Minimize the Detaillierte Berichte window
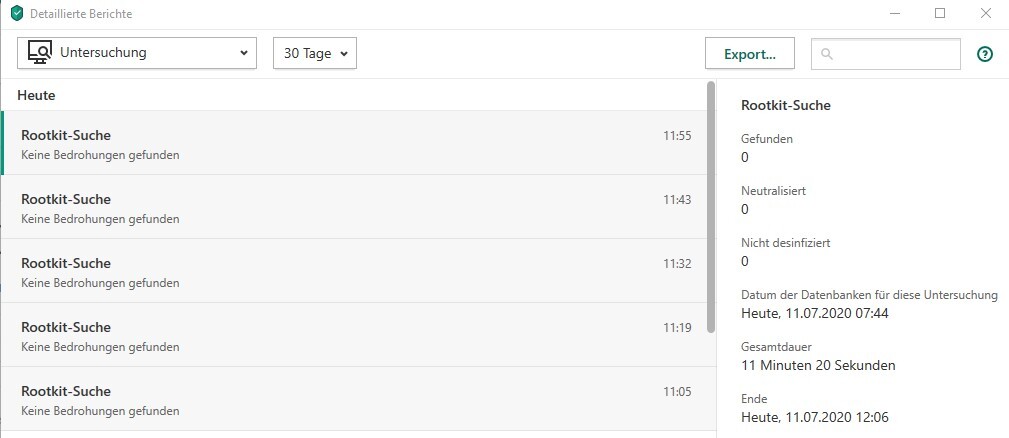 893,14
